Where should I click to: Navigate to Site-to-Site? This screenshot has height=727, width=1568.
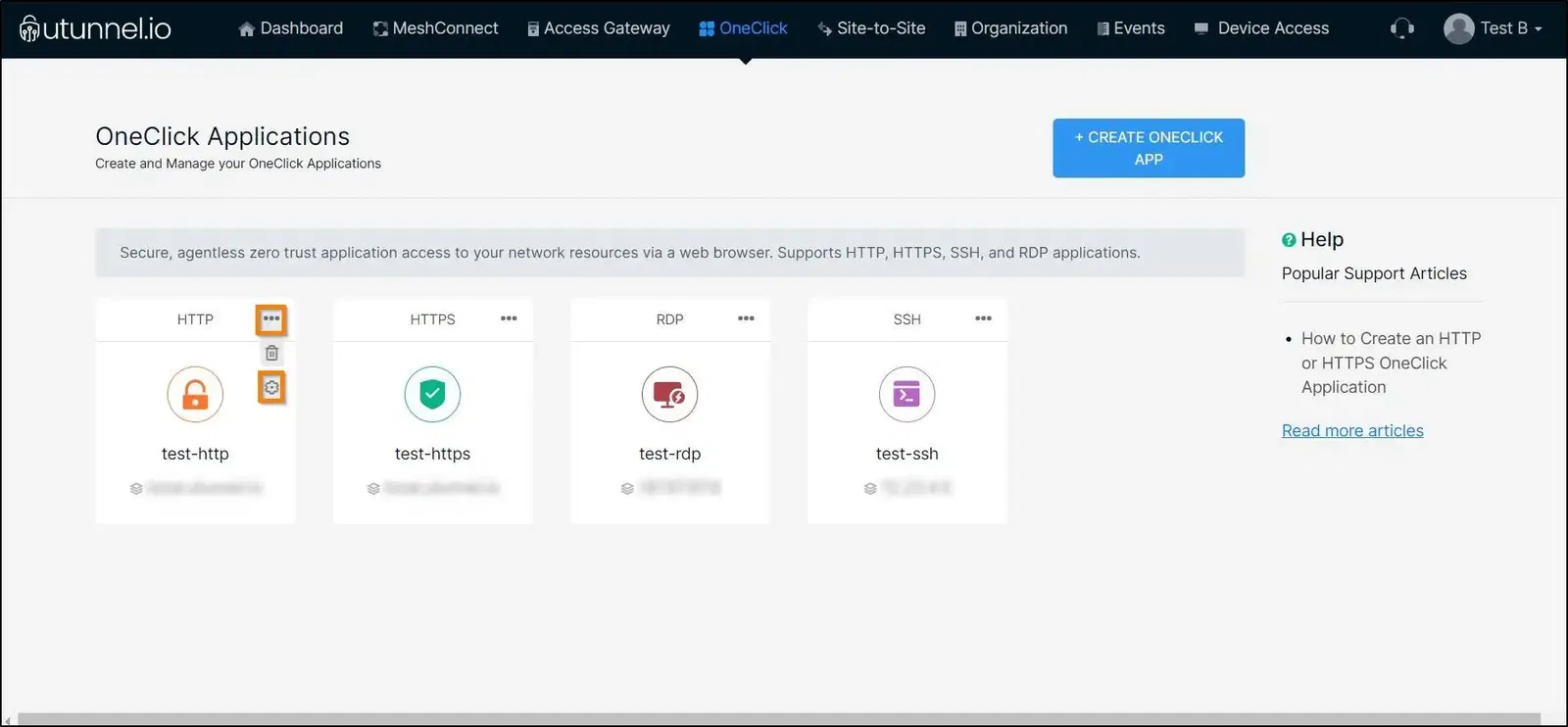(x=871, y=28)
